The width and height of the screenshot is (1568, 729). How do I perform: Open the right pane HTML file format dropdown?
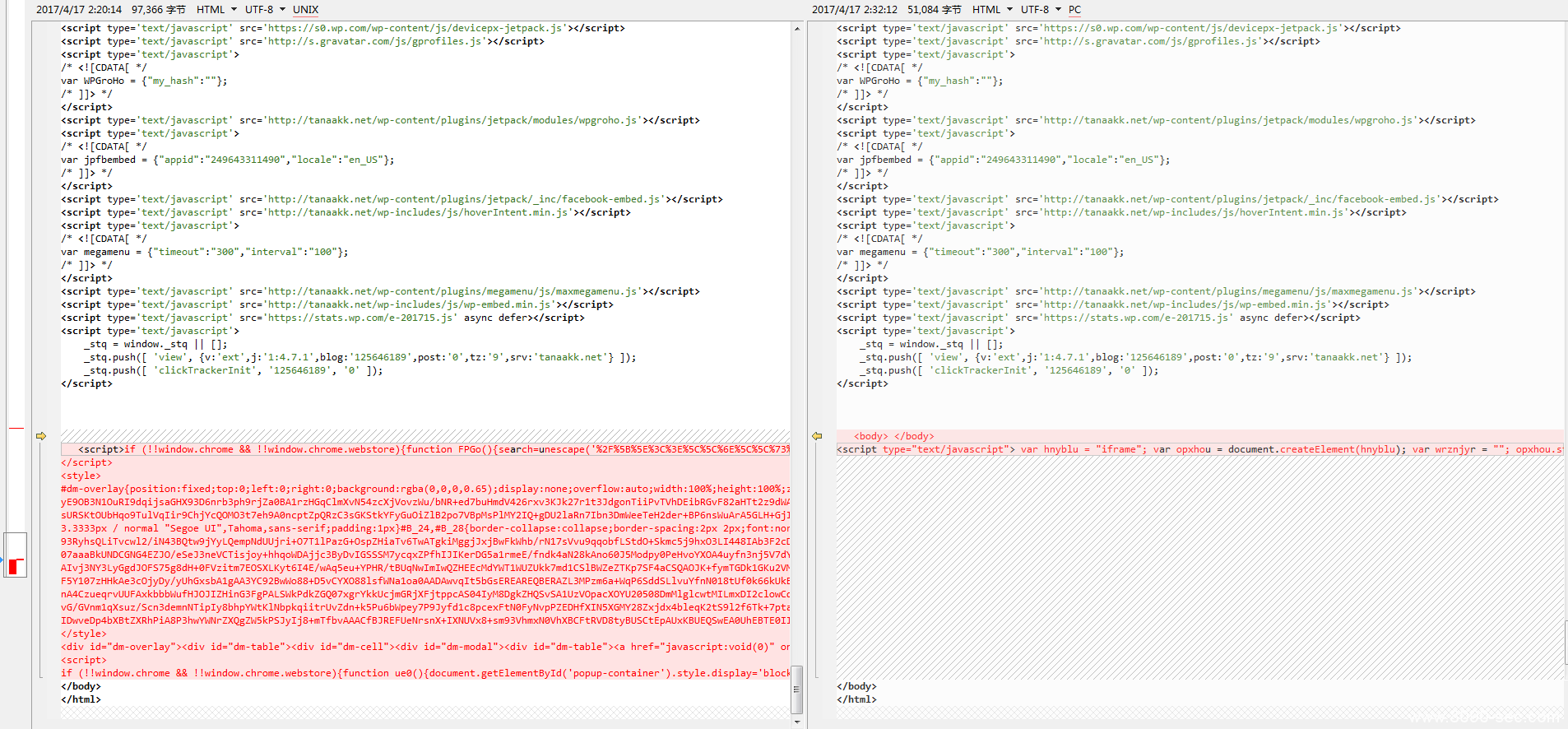coord(993,10)
